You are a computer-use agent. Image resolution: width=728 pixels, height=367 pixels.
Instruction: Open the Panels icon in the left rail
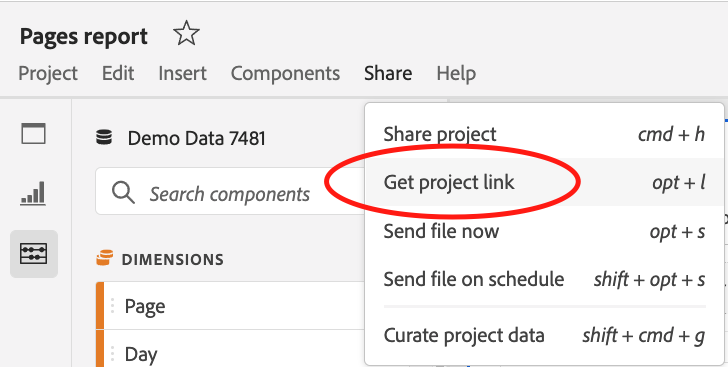33,134
